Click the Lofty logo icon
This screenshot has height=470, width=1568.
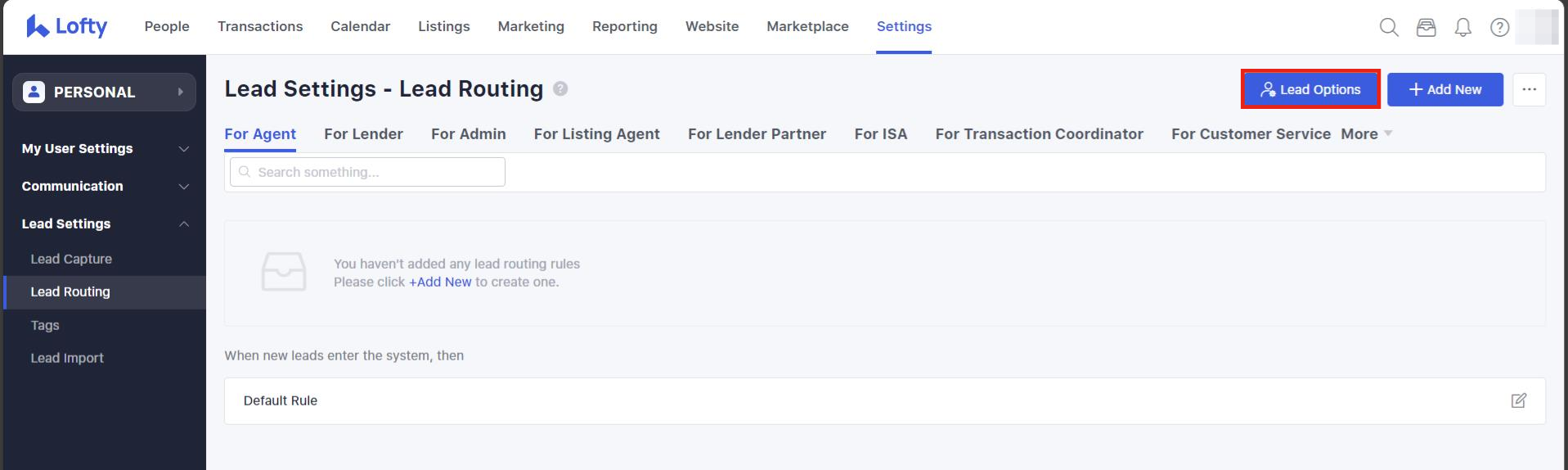38,27
